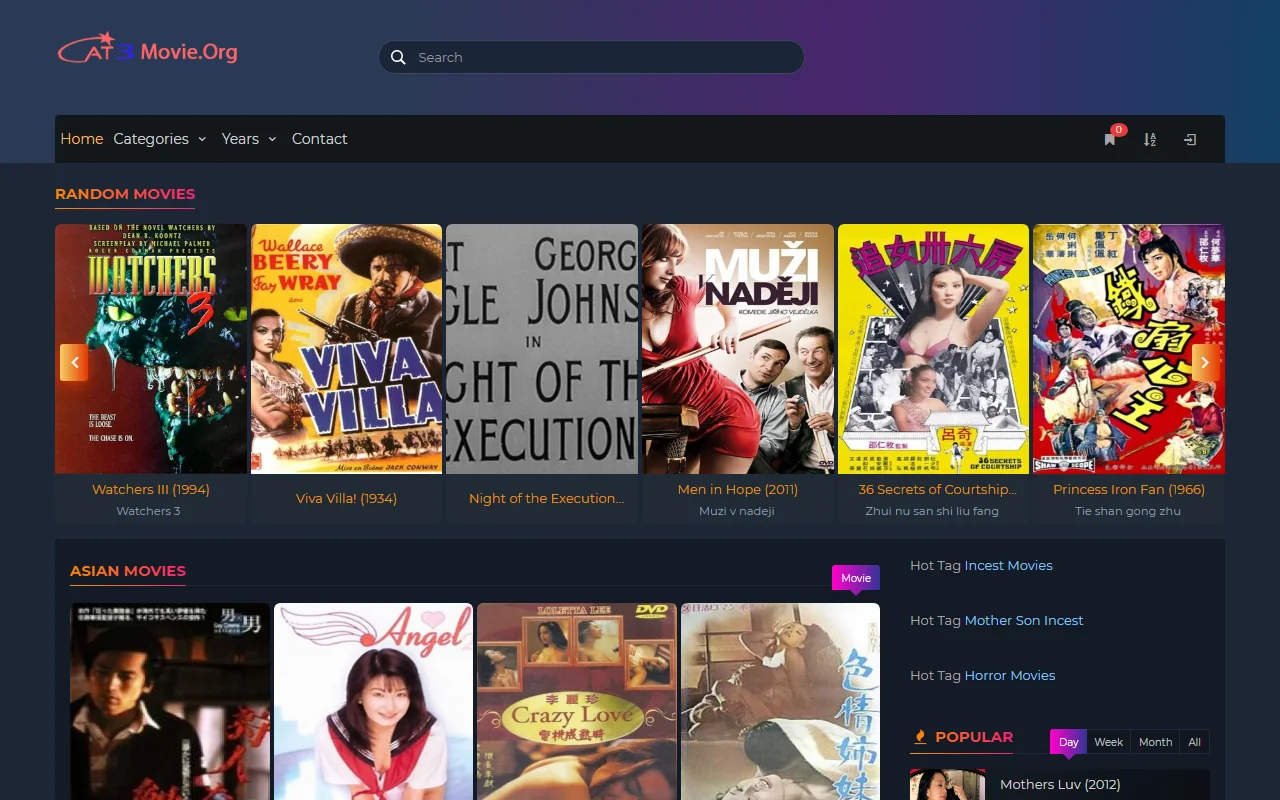Click the A-Z sort icon
The image size is (1280, 800).
pos(1149,139)
